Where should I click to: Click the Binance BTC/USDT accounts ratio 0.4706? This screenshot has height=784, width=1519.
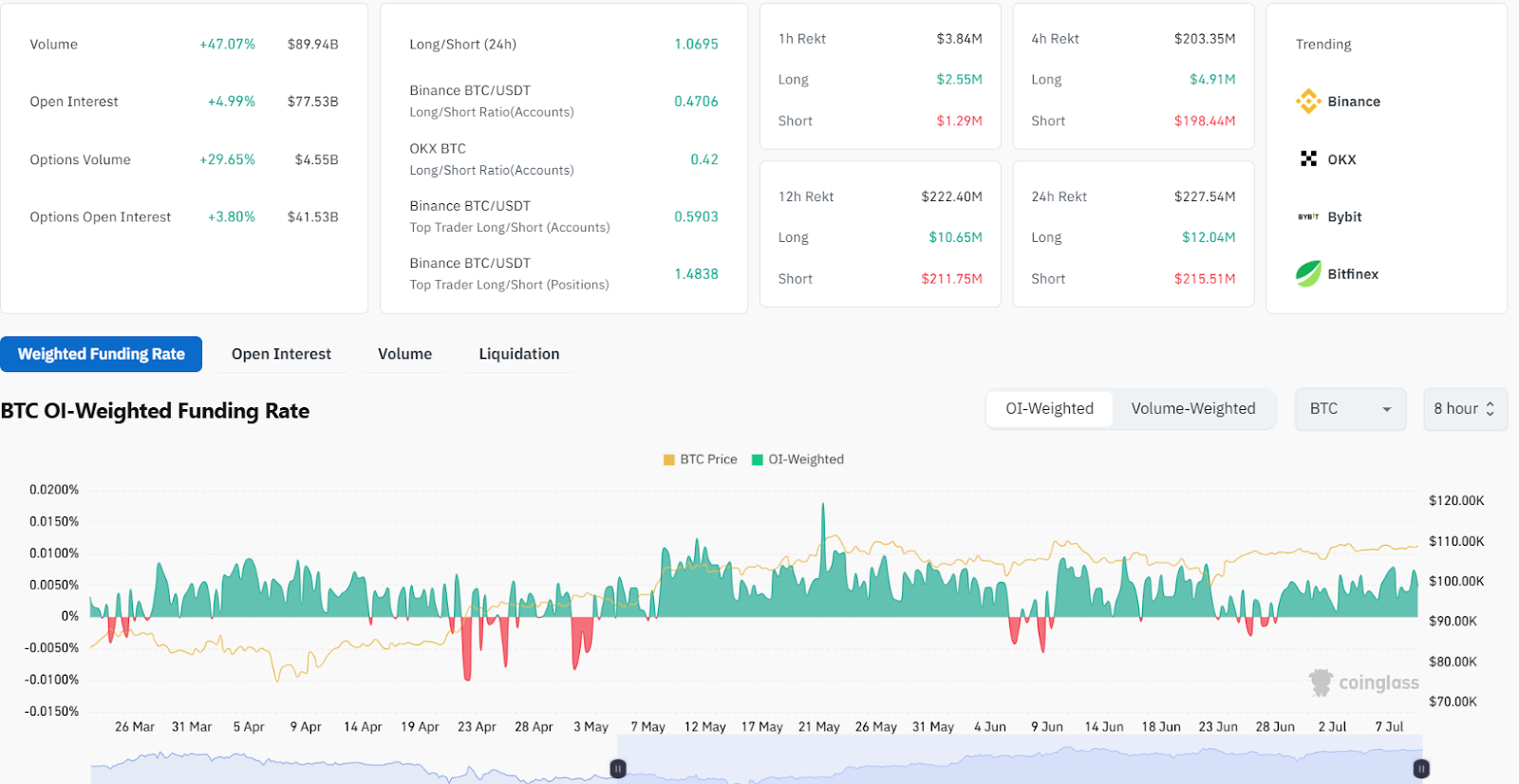click(x=696, y=102)
